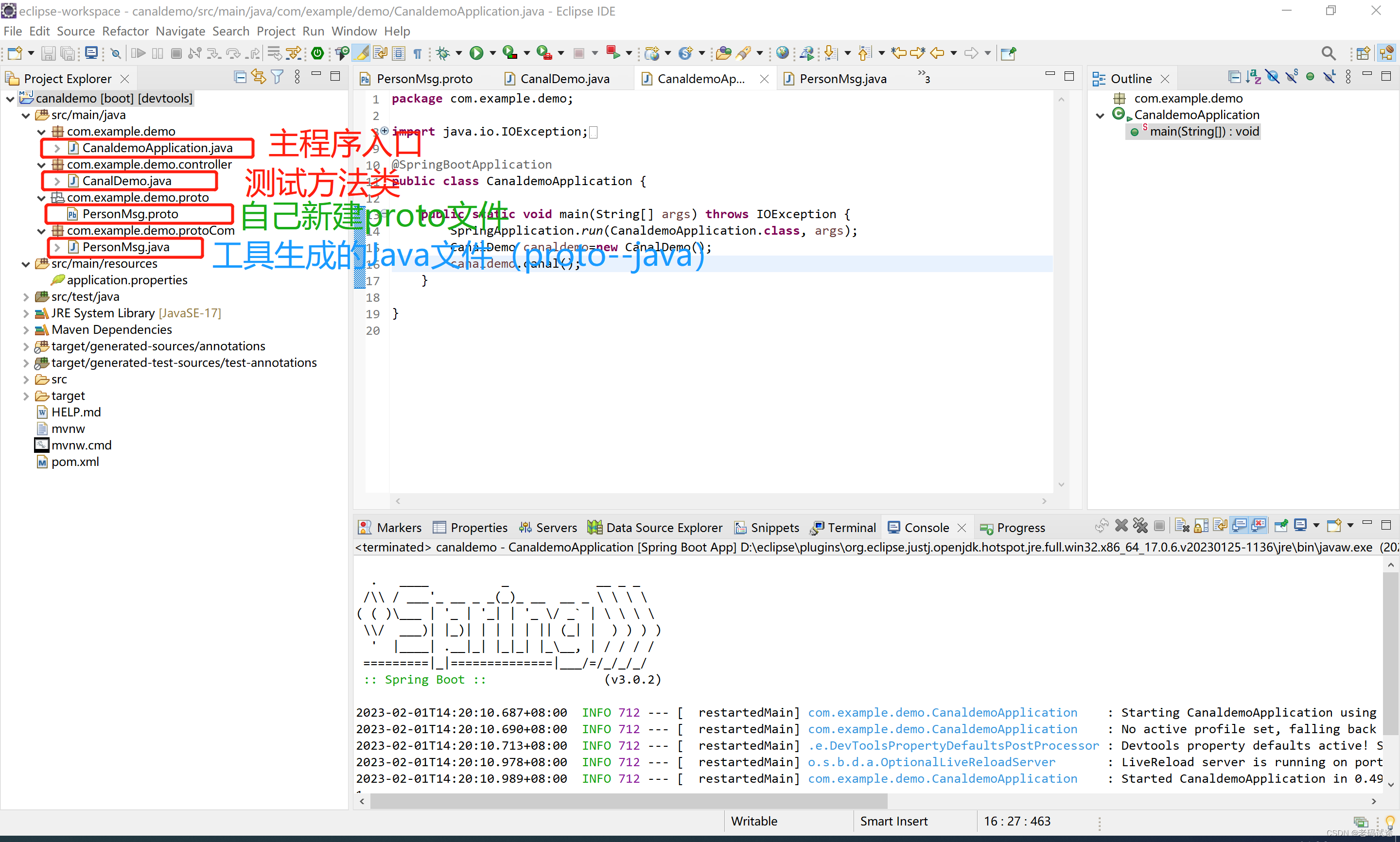Toggle Mark Occurrences highlighter icon
This screenshot has height=842, width=1400.
pyautogui.click(x=362, y=53)
